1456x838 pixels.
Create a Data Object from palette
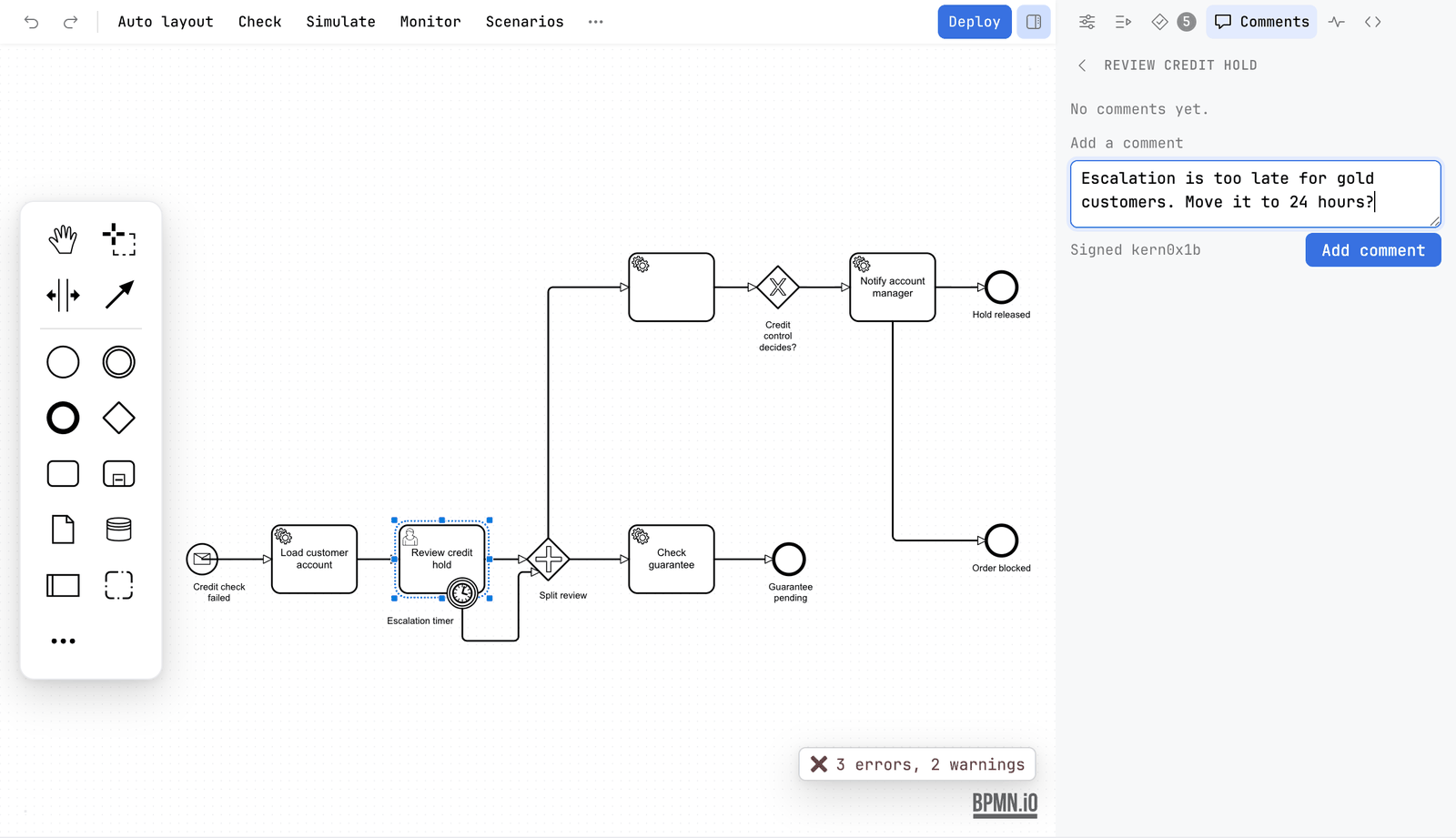(x=63, y=530)
